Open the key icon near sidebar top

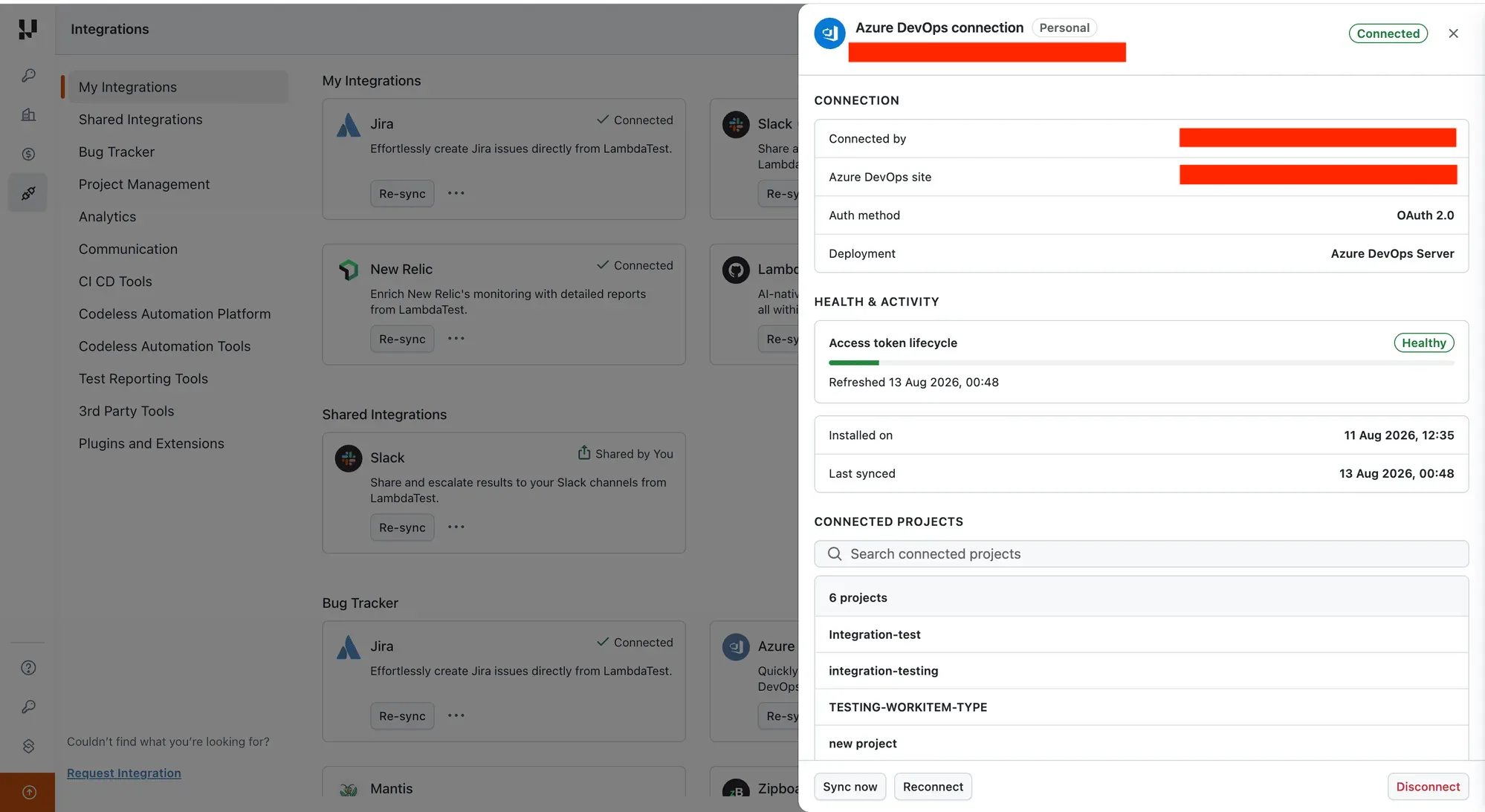(x=28, y=76)
